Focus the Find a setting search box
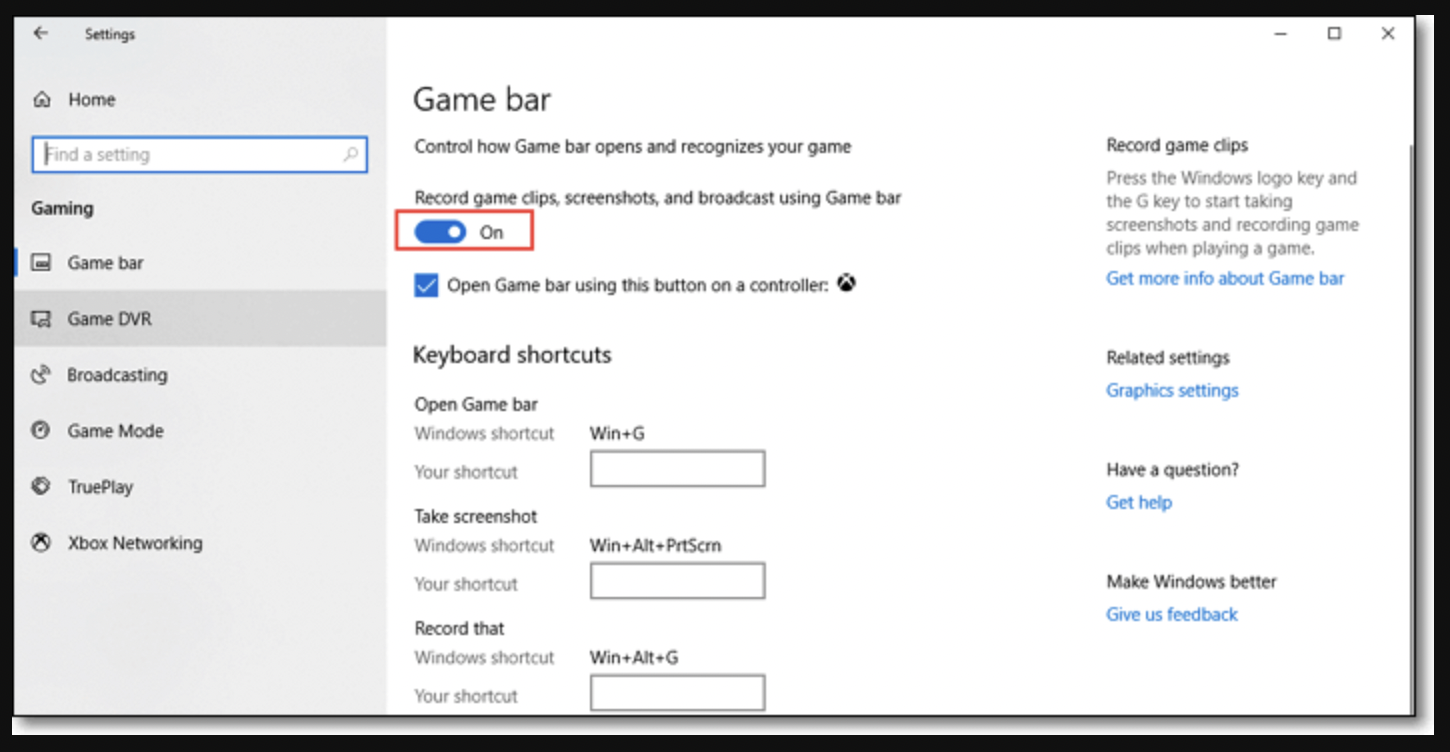1450x752 pixels. tap(190, 155)
